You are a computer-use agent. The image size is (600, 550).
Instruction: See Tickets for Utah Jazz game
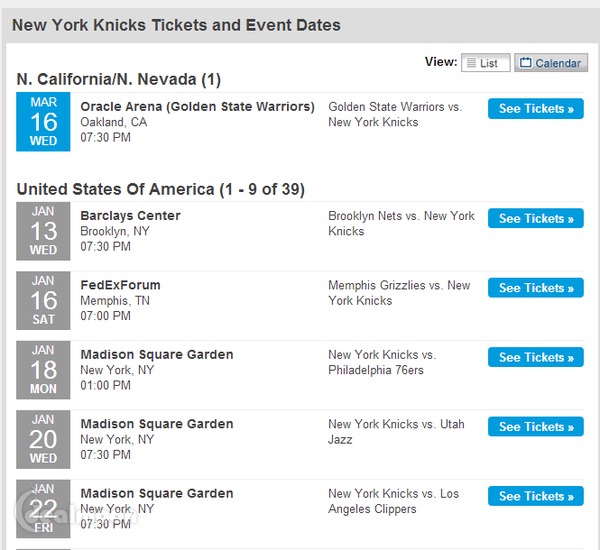[x=535, y=427]
